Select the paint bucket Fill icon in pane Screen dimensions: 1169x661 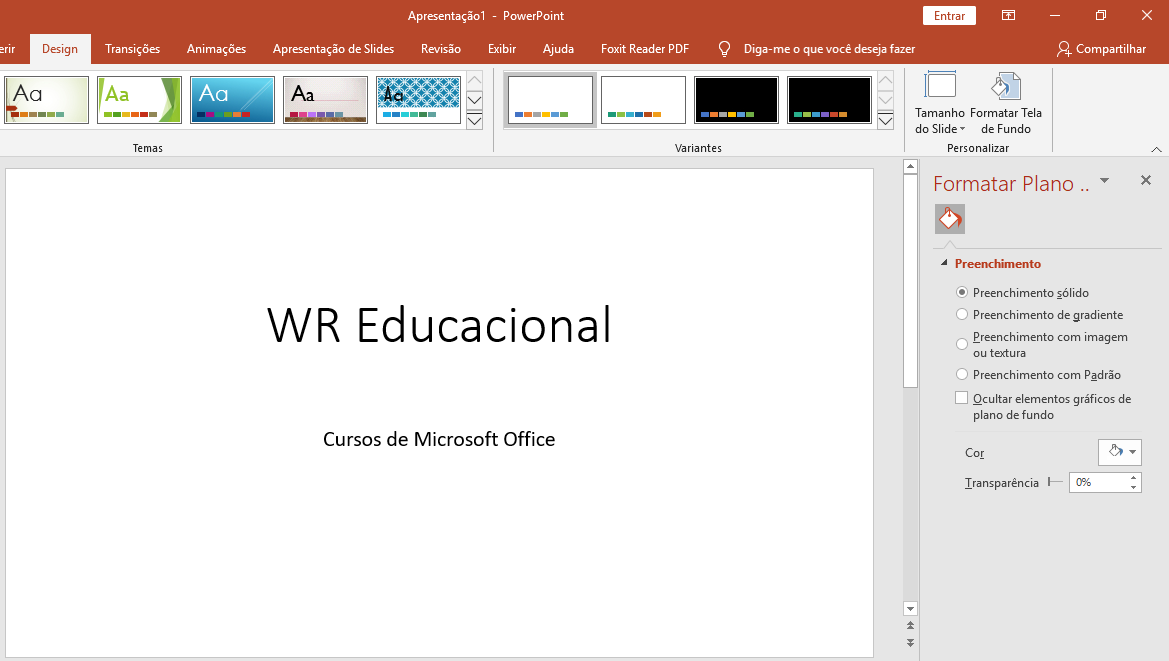click(x=949, y=219)
